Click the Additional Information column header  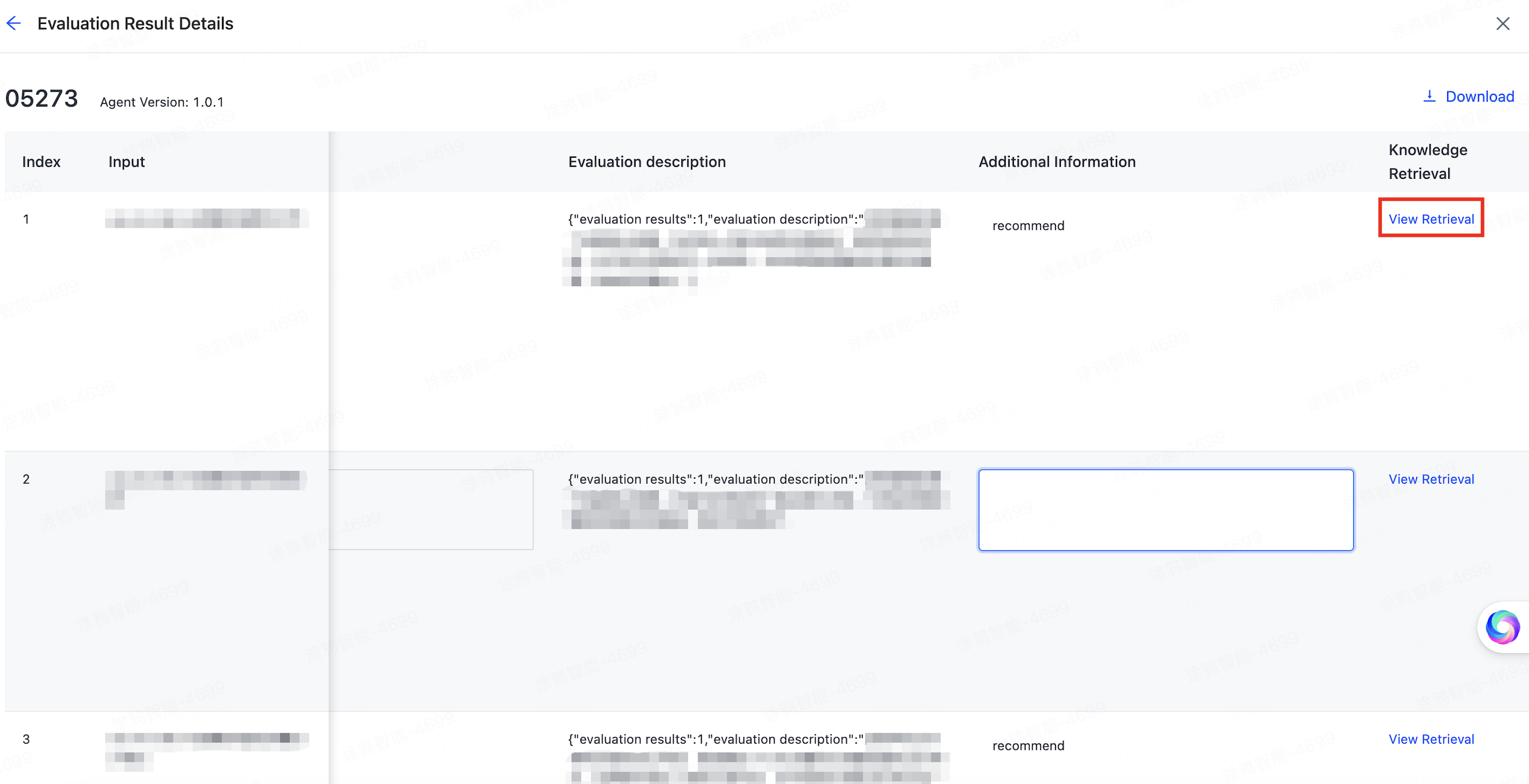[1057, 161]
